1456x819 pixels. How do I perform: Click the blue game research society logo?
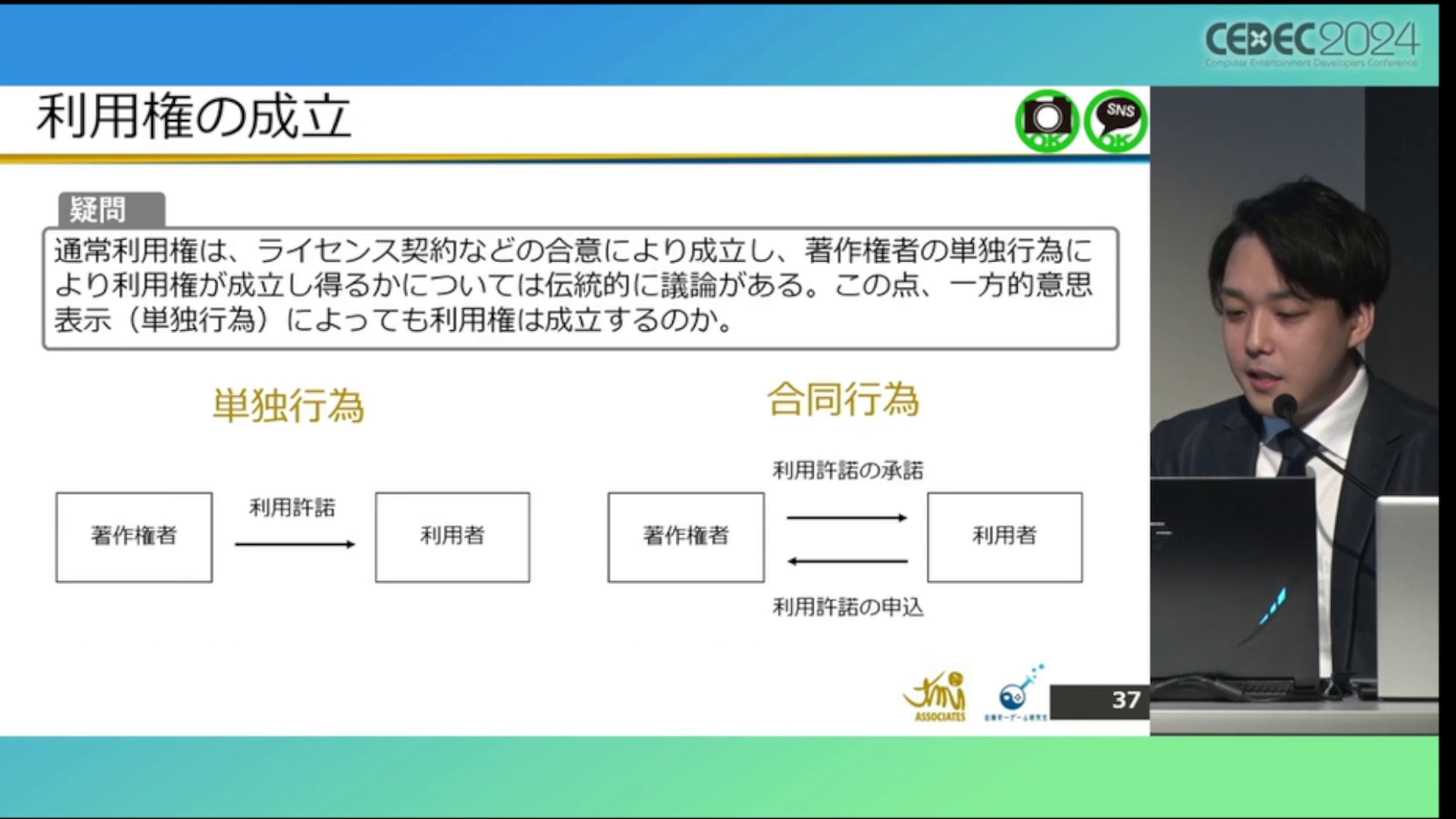tap(1017, 693)
